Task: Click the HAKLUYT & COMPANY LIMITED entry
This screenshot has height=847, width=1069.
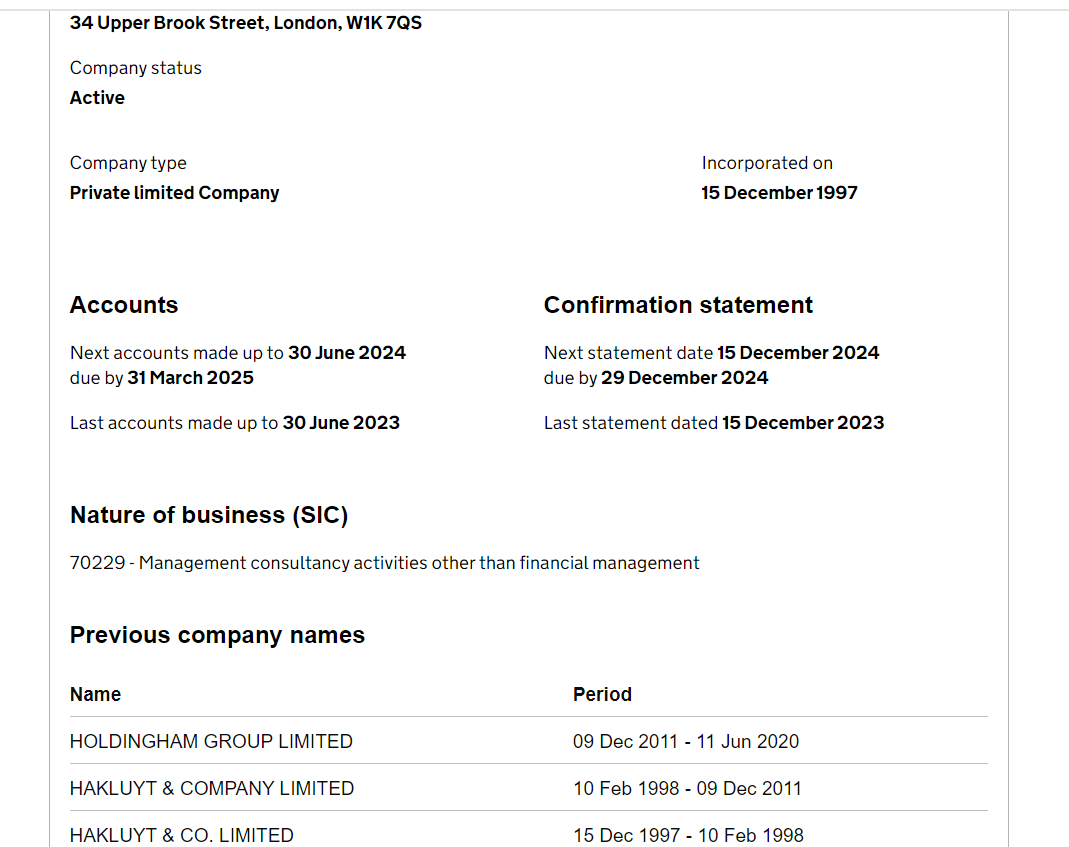Action: [212, 788]
